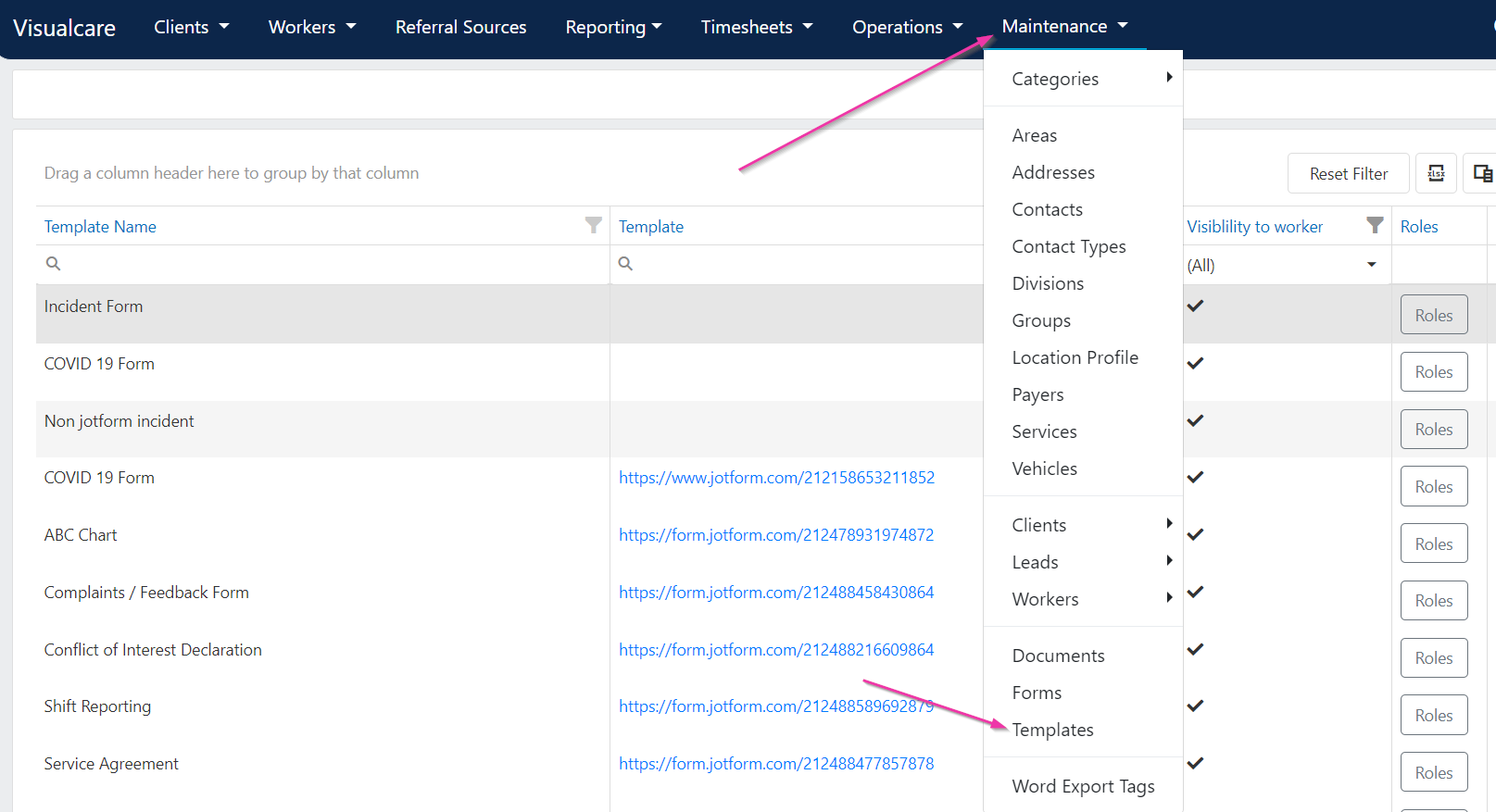The height and width of the screenshot is (812, 1496).
Task: Toggle visibility checkmark for Shift Reporting
Action: (x=1196, y=706)
